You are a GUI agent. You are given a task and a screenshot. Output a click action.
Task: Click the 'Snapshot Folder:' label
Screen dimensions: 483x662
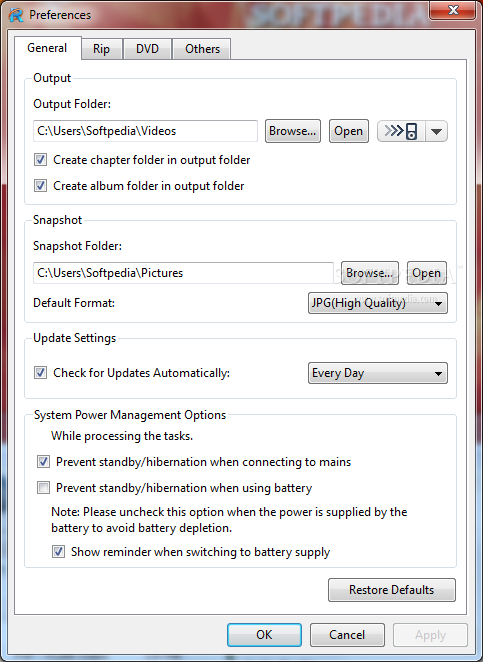77,246
